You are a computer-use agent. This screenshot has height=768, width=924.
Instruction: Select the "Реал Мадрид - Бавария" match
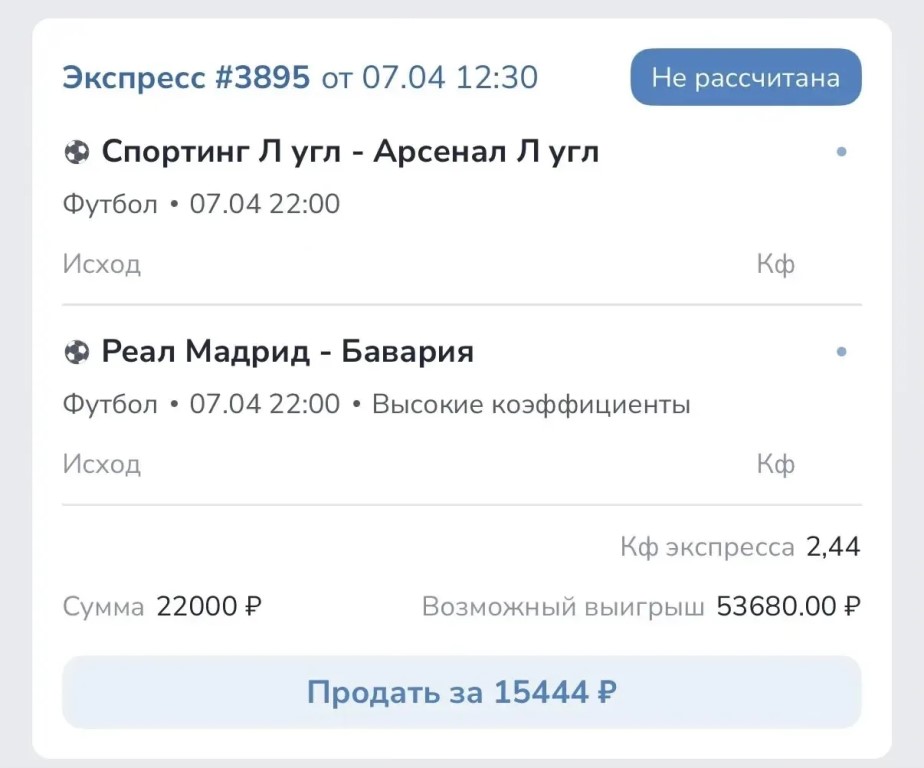click(x=288, y=352)
